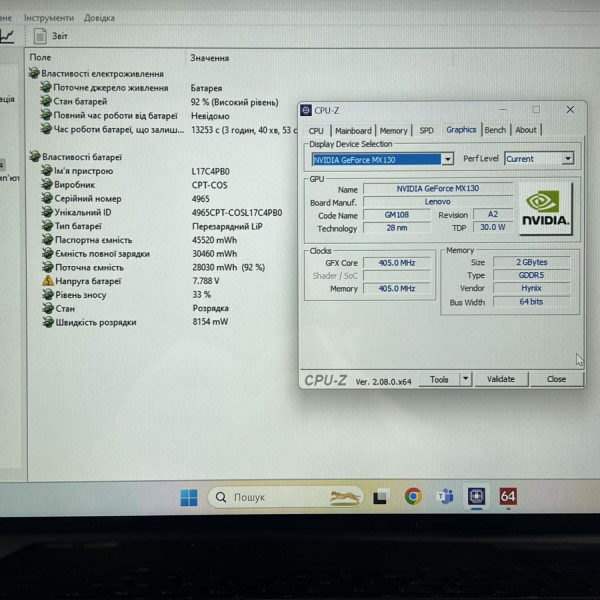Minimize the CPU-Z window
The width and height of the screenshot is (600, 600).
tap(503, 110)
